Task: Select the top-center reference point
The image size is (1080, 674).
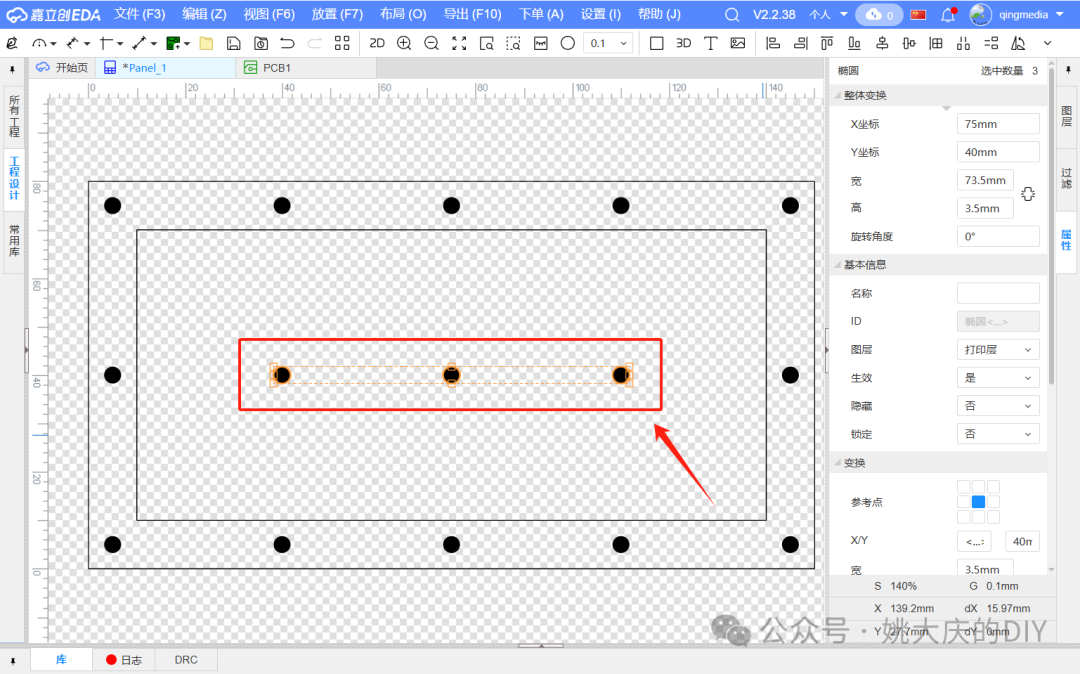Action: [978, 487]
